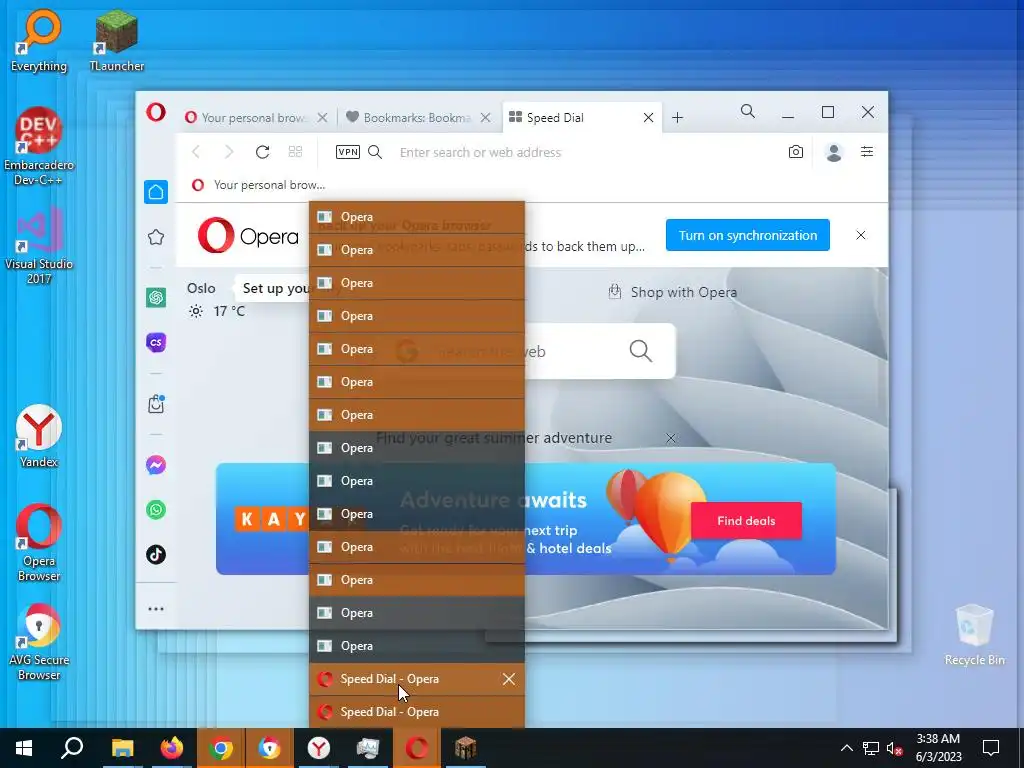Close the Speed Dial tab
The height and width of the screenshot is (768, 1024).
(648, 118)
